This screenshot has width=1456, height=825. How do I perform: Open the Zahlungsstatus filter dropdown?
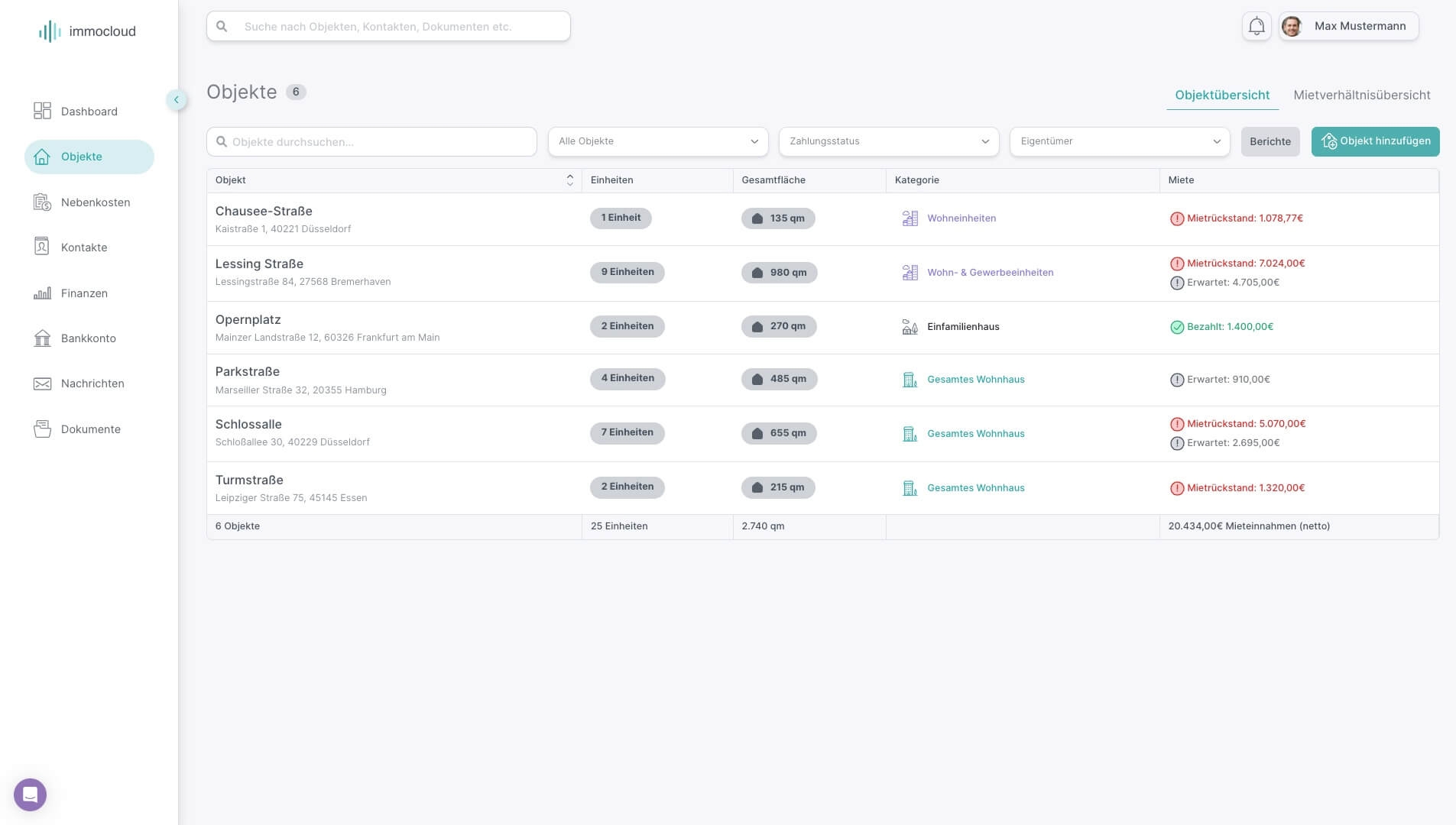pyautogui.click(x=888, y=141)
